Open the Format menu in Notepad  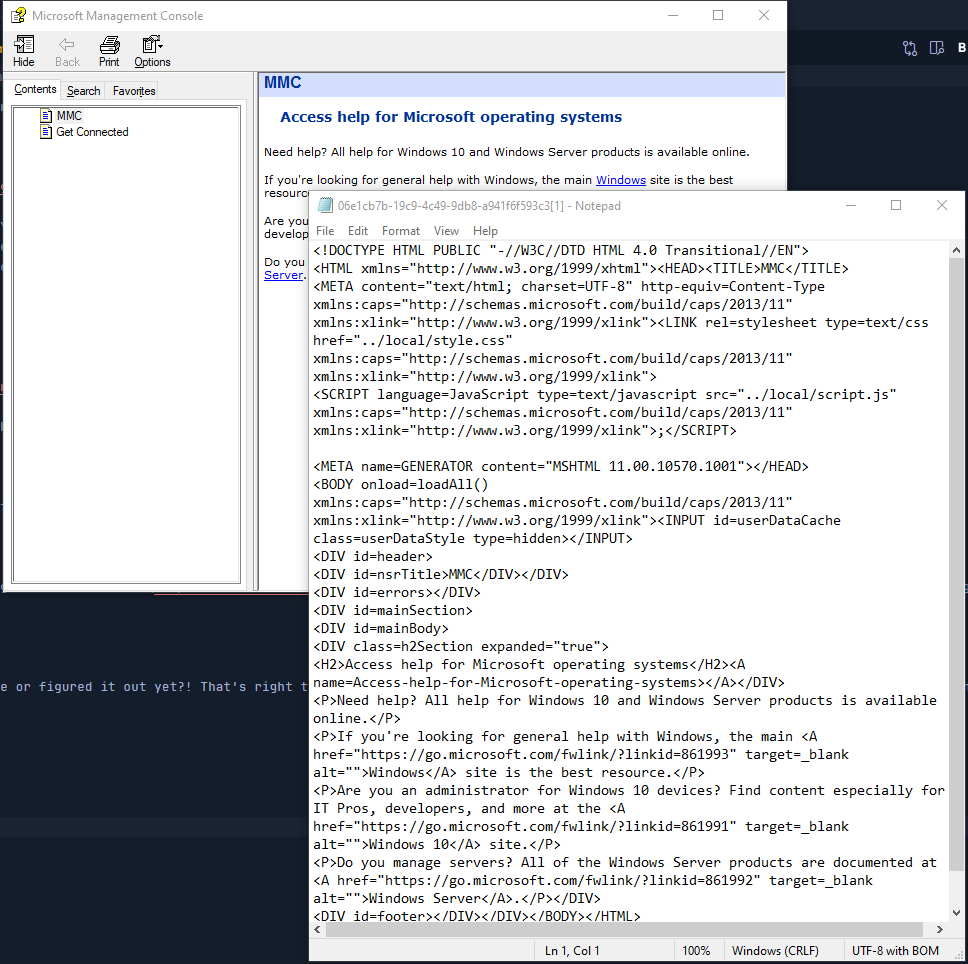click(x=401, y=231)
